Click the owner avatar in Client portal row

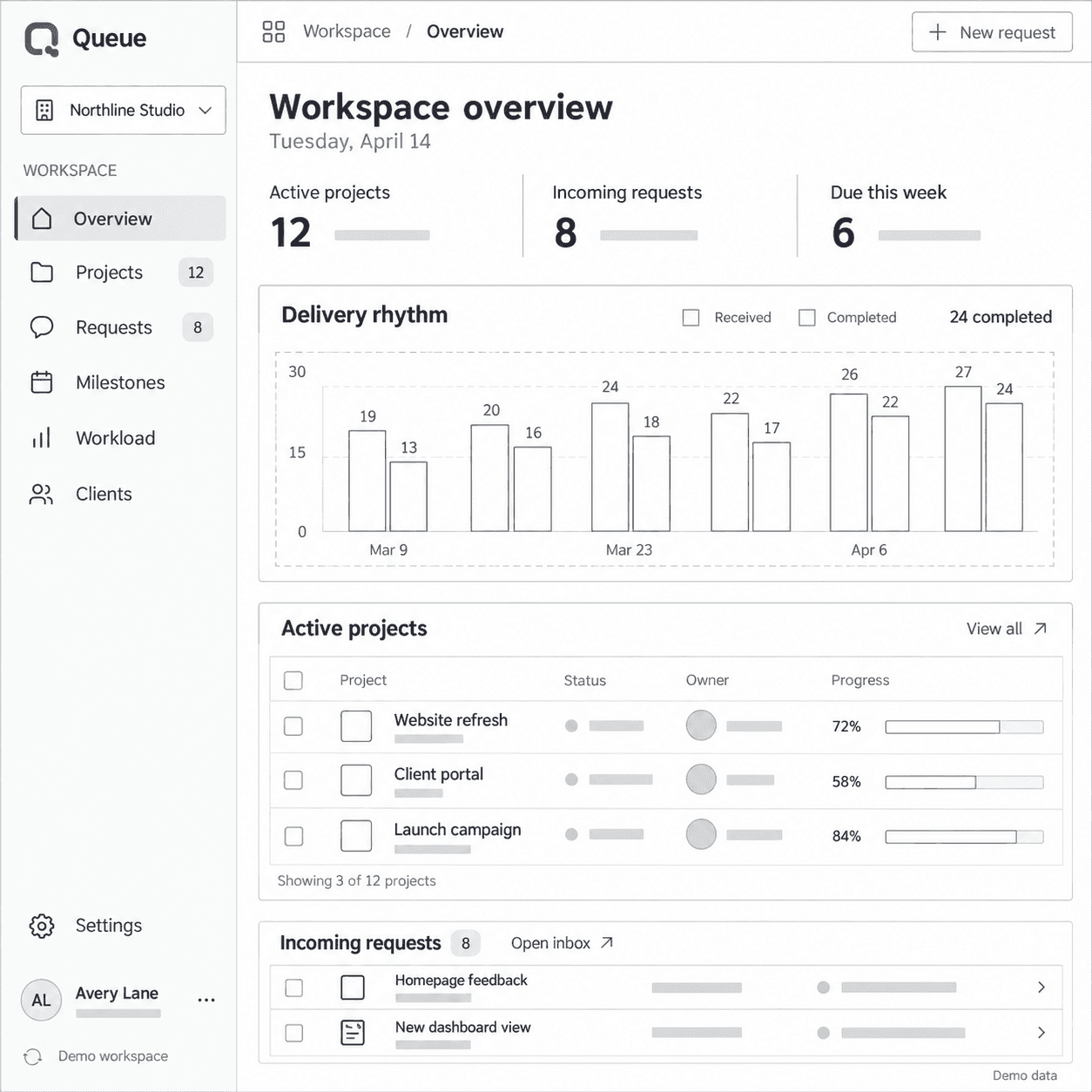point(701,779)
